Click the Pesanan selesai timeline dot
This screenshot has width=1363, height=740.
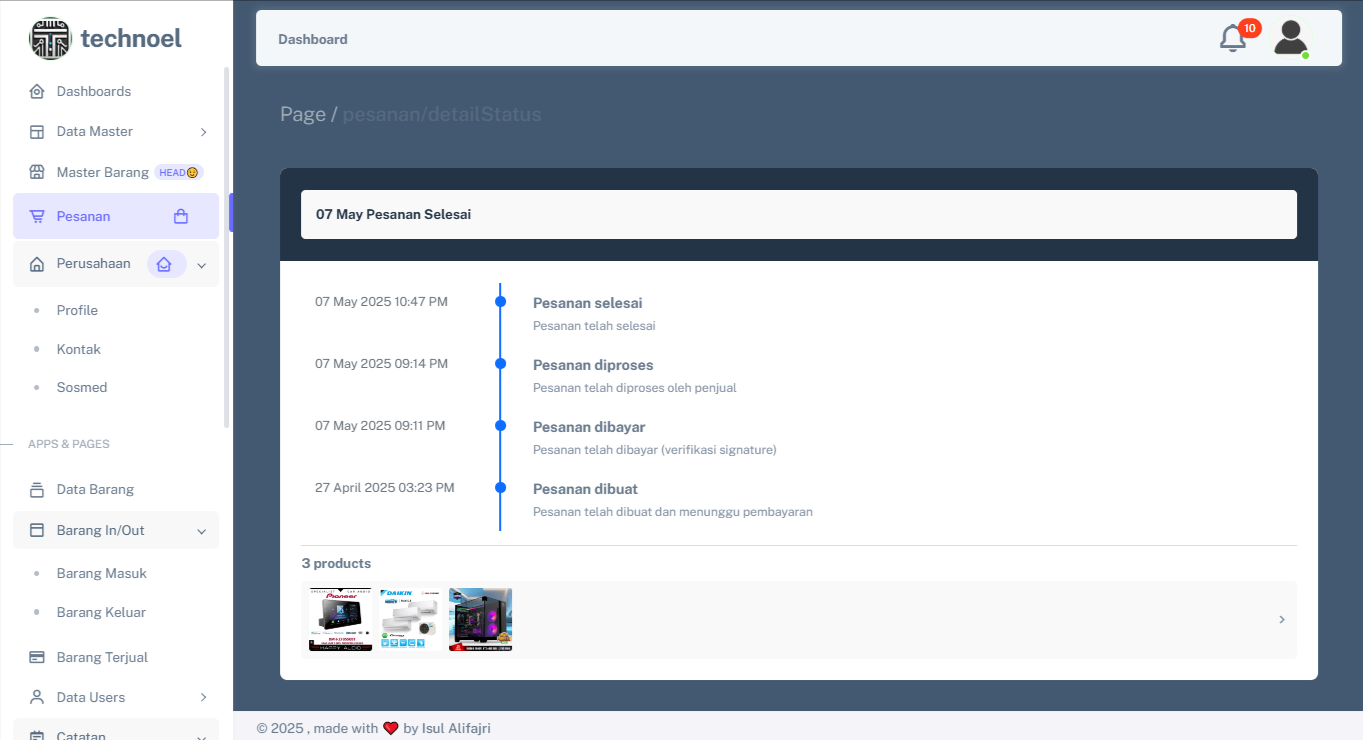click(500, 302)
